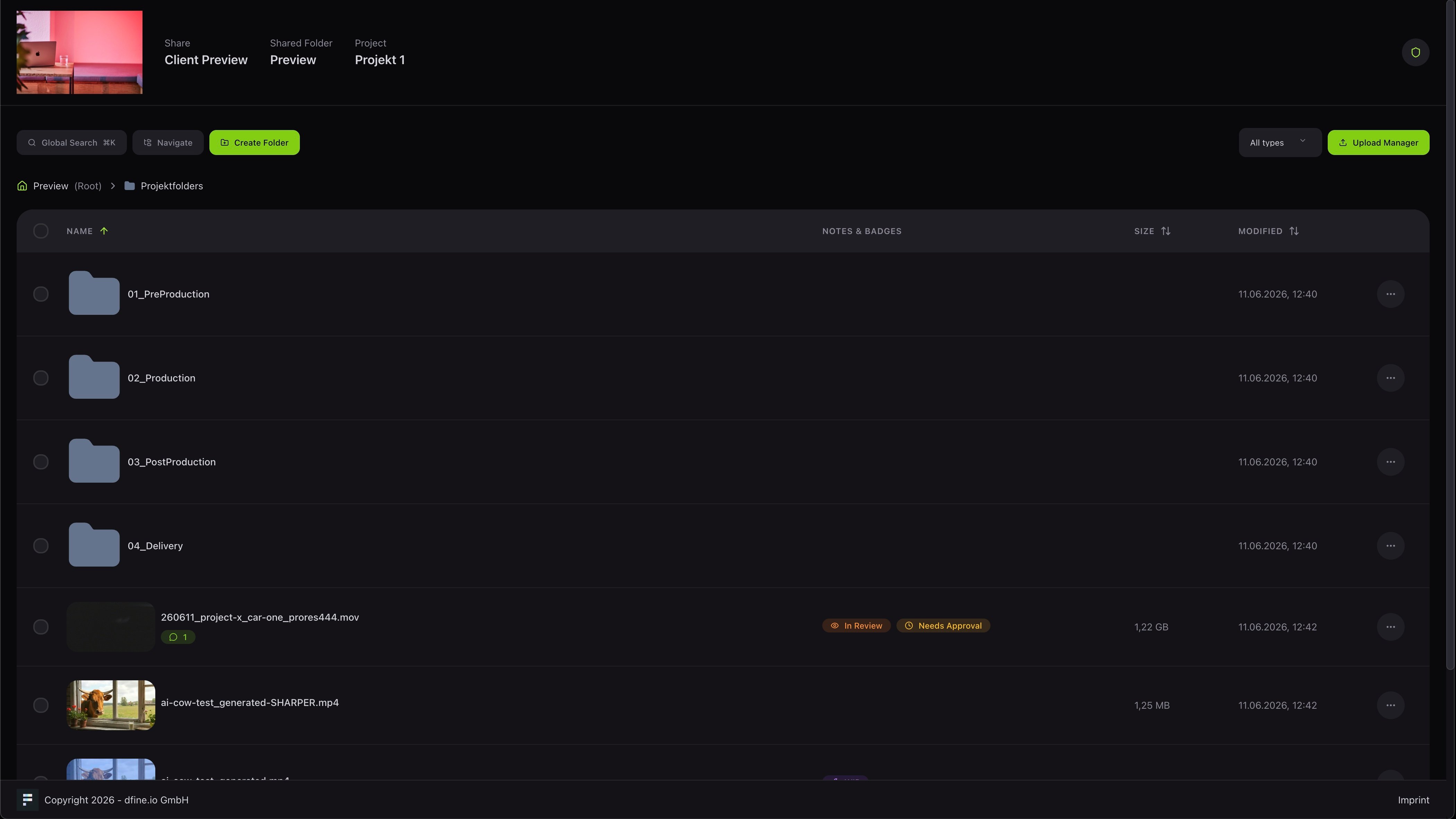
Task: Select the 01_PreProduction checkbox
Action: point(41,294)
